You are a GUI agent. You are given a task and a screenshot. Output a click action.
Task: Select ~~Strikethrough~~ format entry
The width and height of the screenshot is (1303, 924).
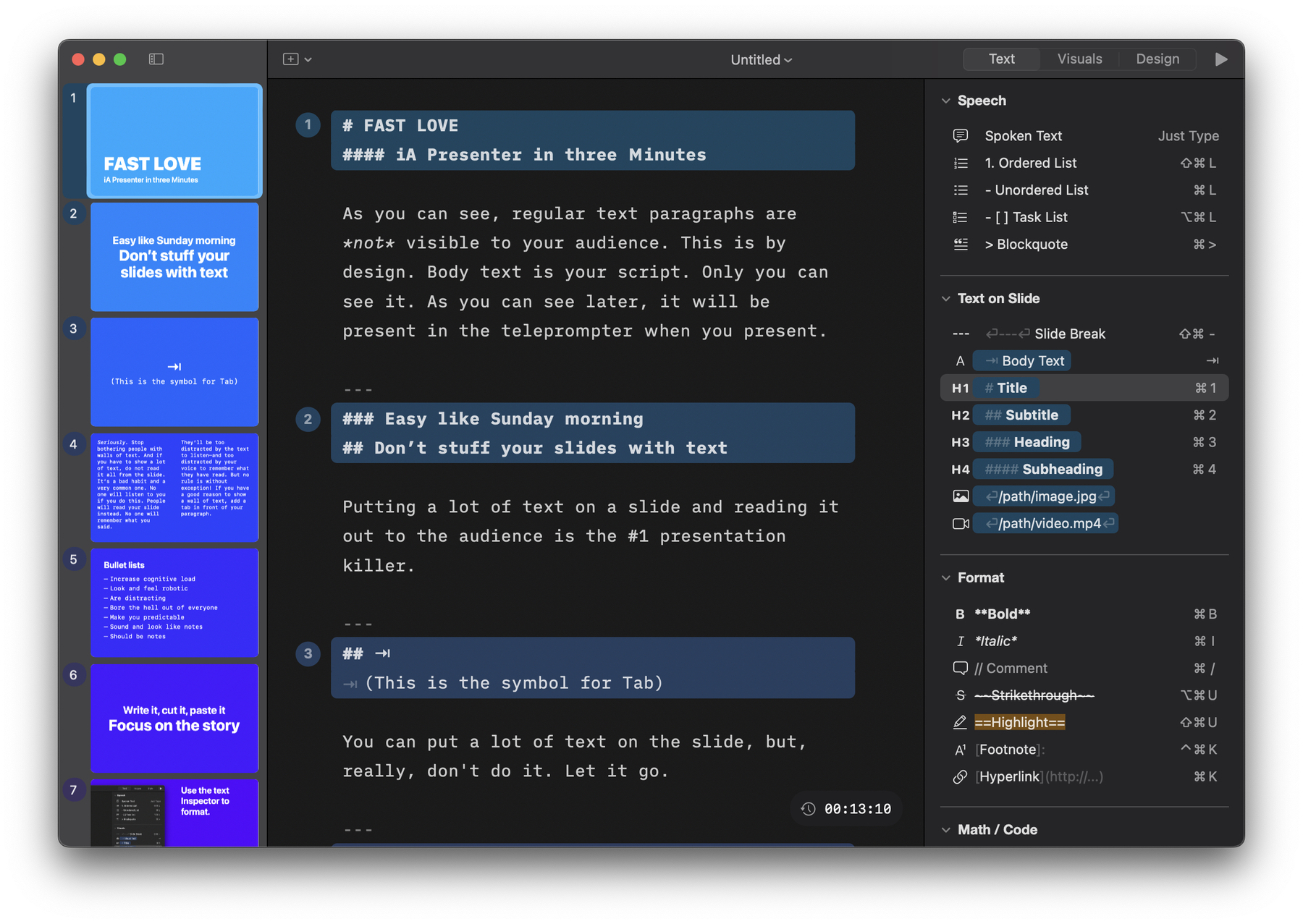[1034, 695]
